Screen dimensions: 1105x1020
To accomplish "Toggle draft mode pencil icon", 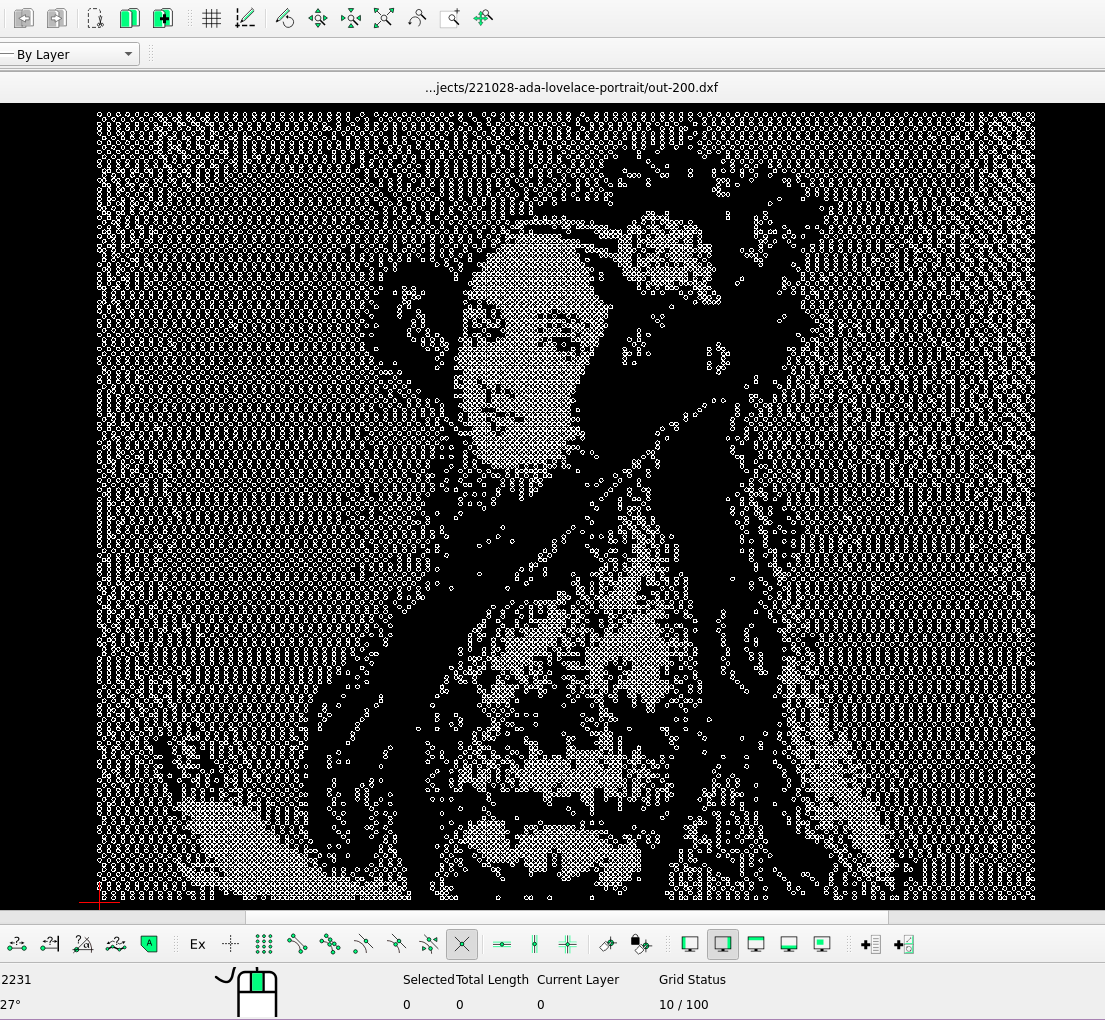I will click(x=245, y=18).
